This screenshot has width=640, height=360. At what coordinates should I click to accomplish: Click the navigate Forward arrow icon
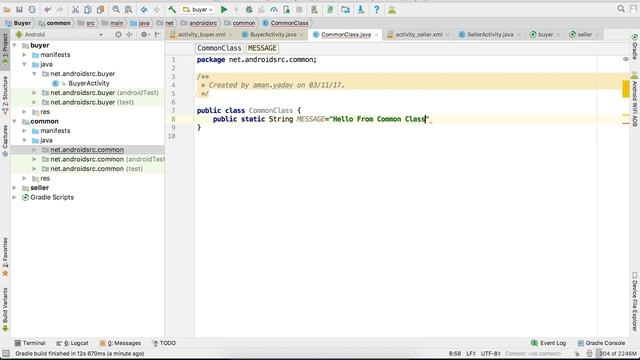pos(156,9)
